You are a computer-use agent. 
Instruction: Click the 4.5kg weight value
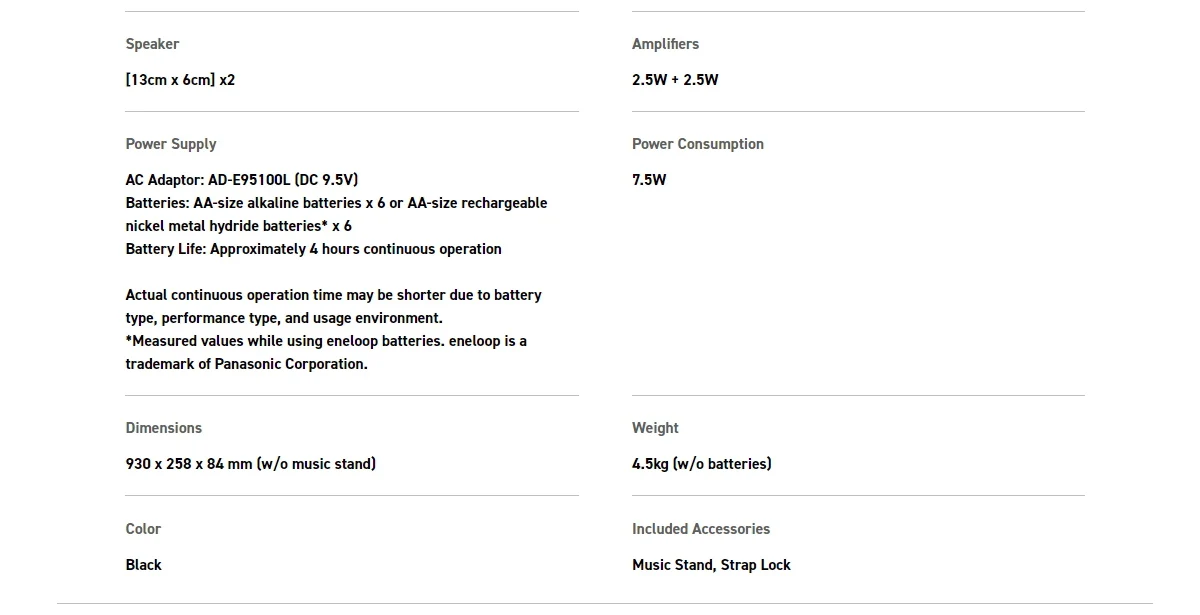(x=701, y=464)
